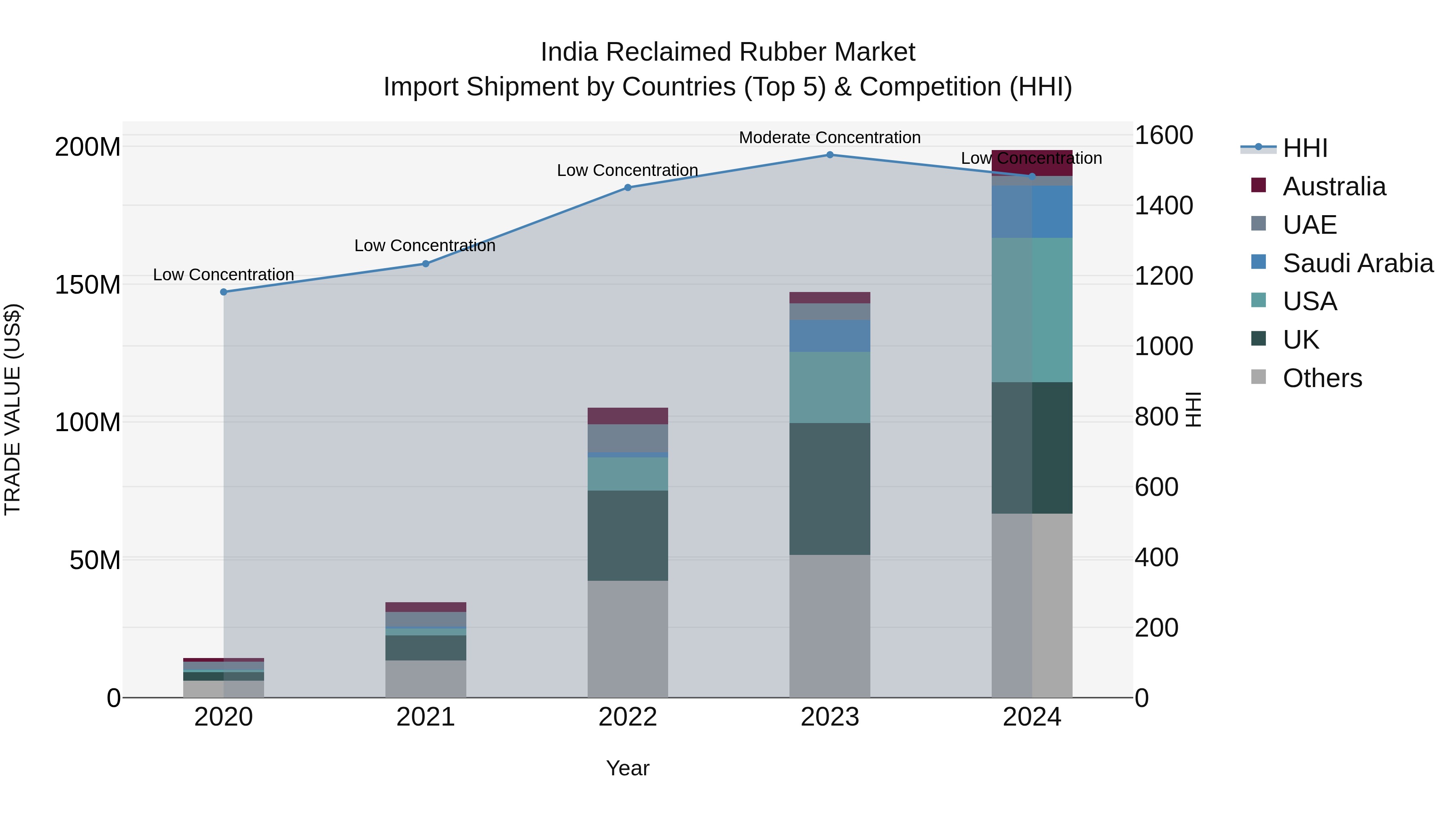The width and height of the screenshot is (1456, 819).
Task: Click the 'India Reclaimed Rubber Market' title
Action: 728,52
